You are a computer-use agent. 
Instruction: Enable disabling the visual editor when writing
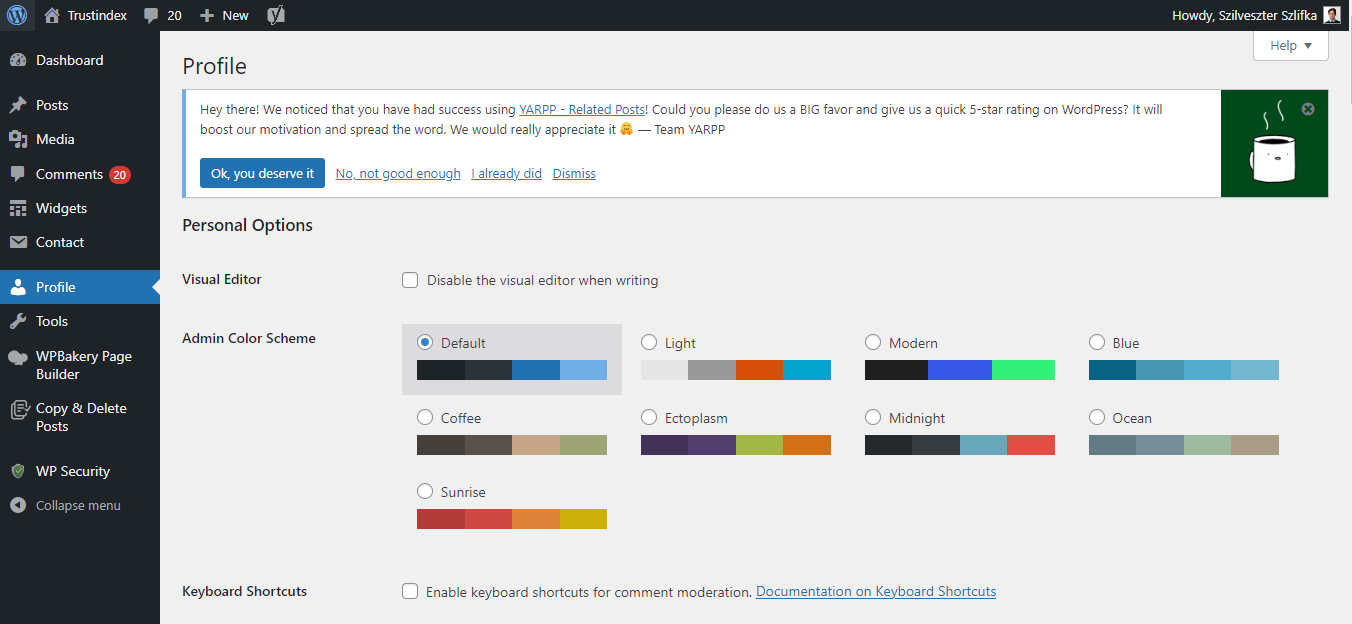[x=410, y=280]
